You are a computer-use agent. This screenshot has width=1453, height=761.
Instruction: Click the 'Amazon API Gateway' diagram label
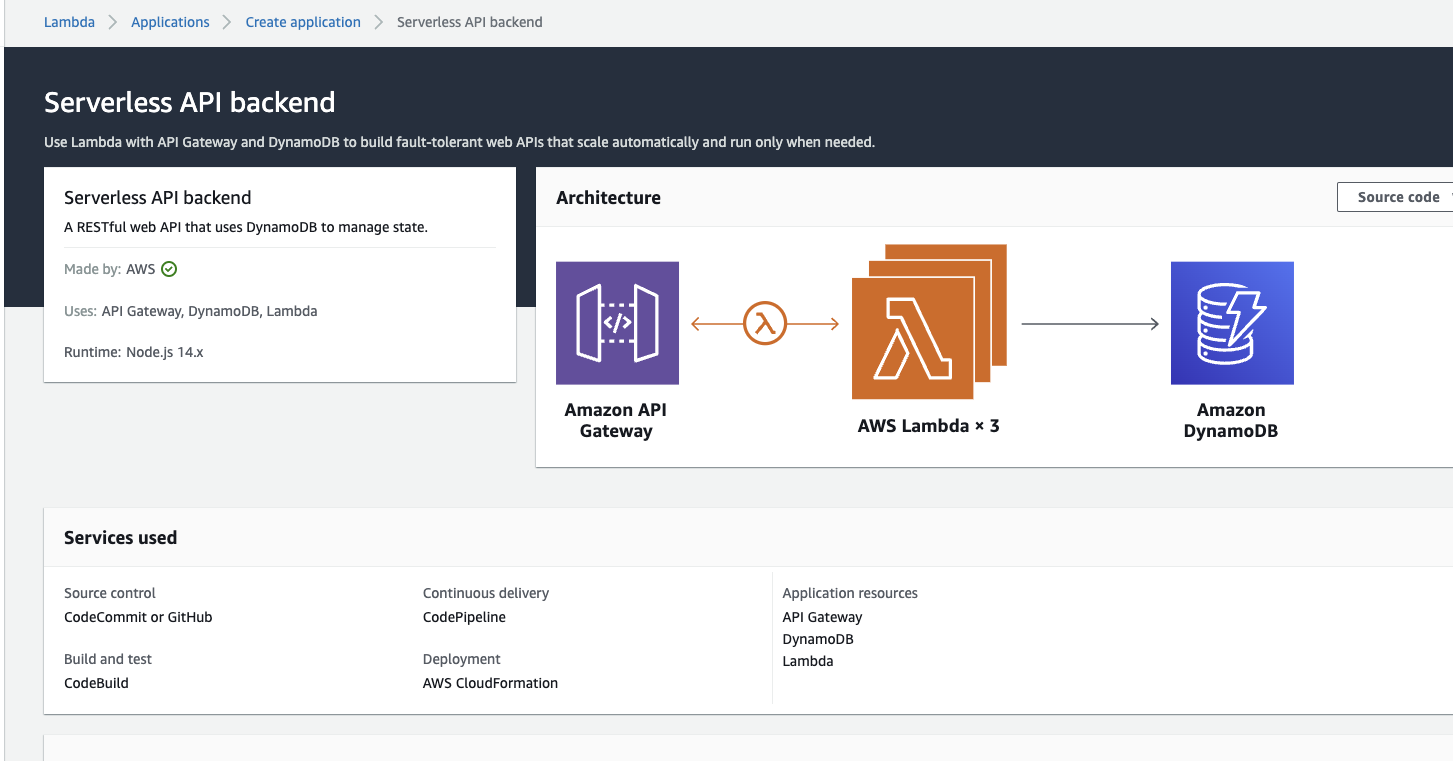tap(616, 421)
